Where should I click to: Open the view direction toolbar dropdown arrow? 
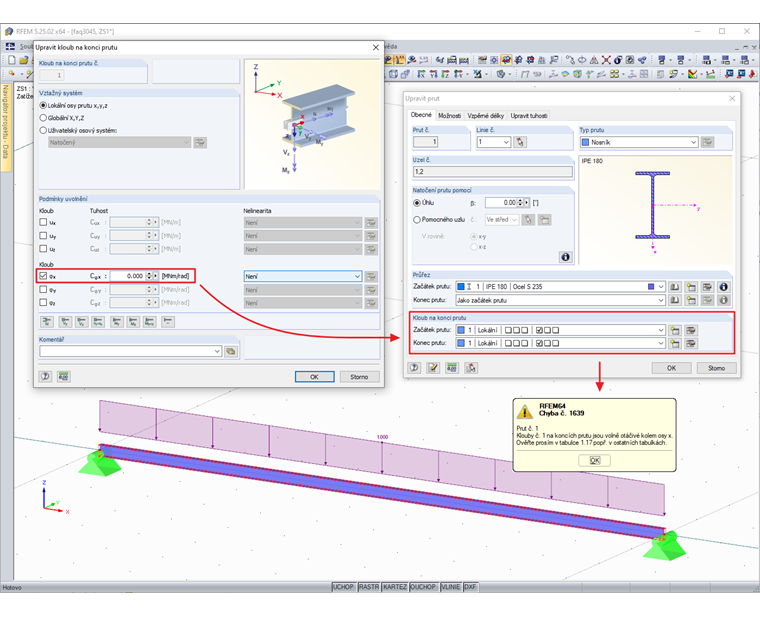468,74
